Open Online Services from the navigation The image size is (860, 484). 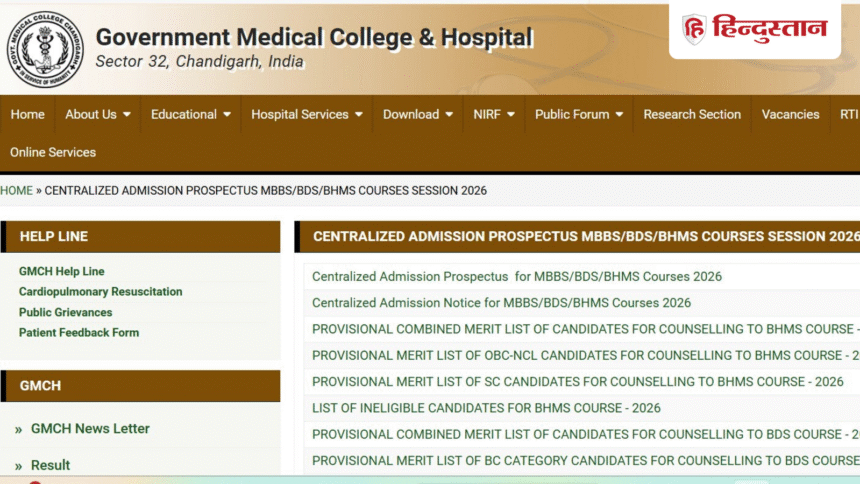53,152
